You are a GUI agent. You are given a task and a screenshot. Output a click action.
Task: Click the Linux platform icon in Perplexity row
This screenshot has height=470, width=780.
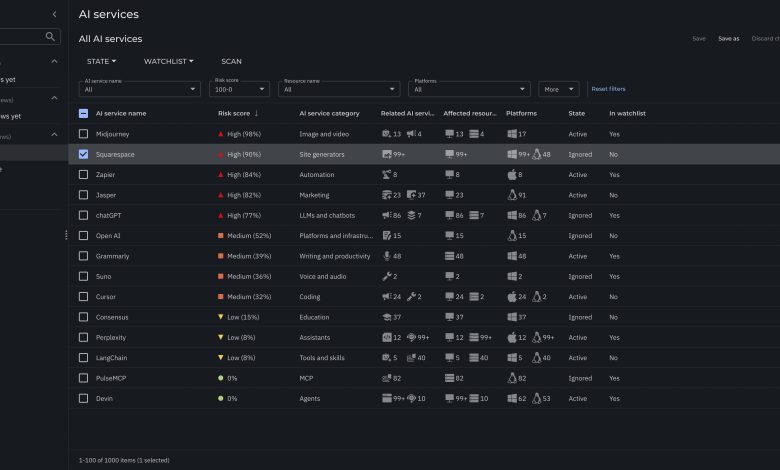pyautogui.click(x=537, y=337)
